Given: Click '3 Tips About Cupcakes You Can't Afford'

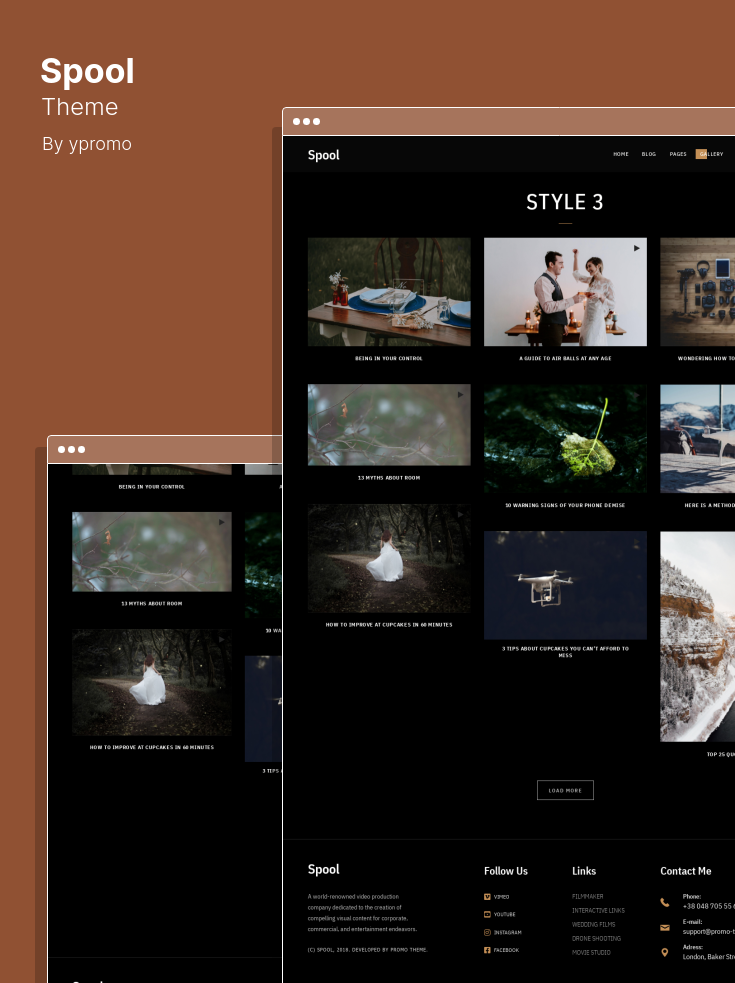Looking at the screenshot, I should coord(565,652).
